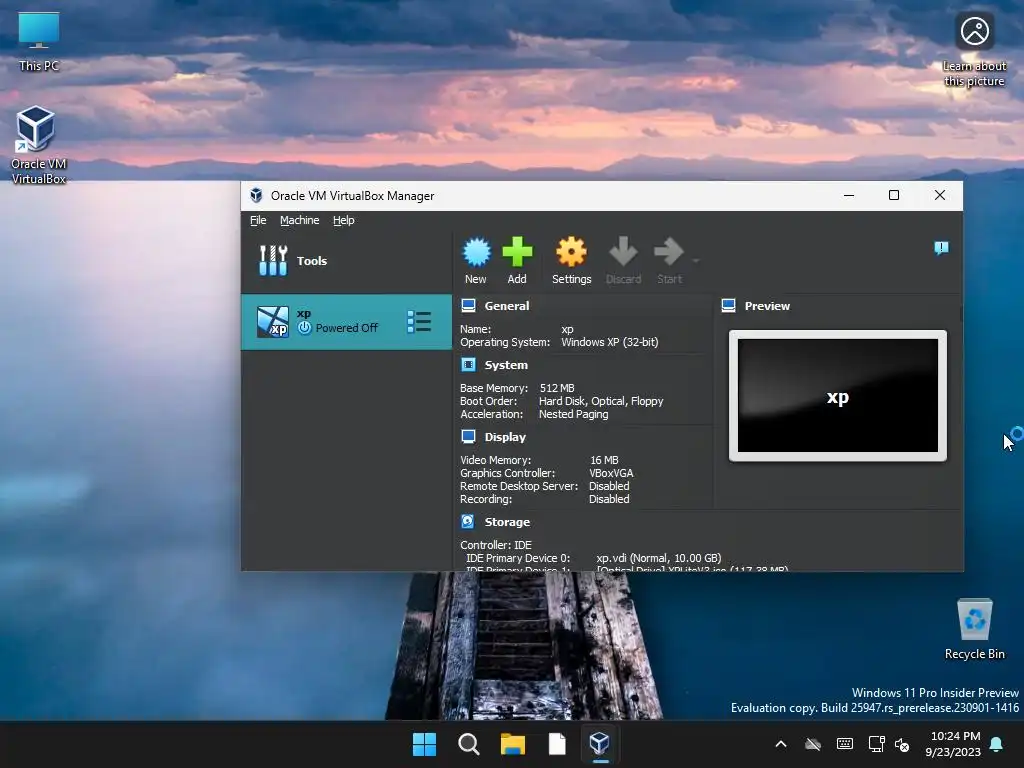Click the Windows XP OS icon of xp machine

pyautogui.click(x=272, y=321)
